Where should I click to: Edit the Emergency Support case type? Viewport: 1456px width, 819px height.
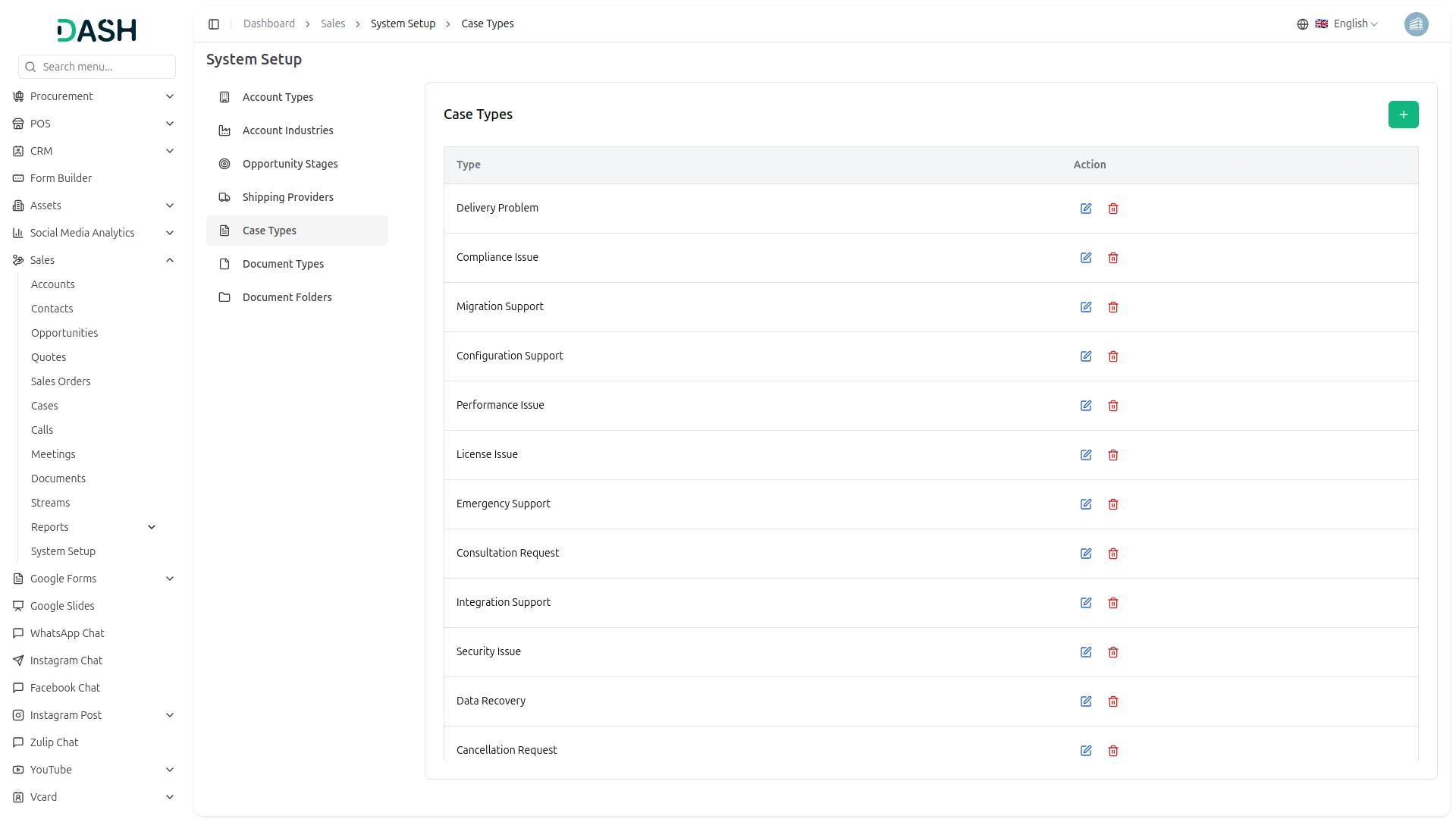[1086, 504]
